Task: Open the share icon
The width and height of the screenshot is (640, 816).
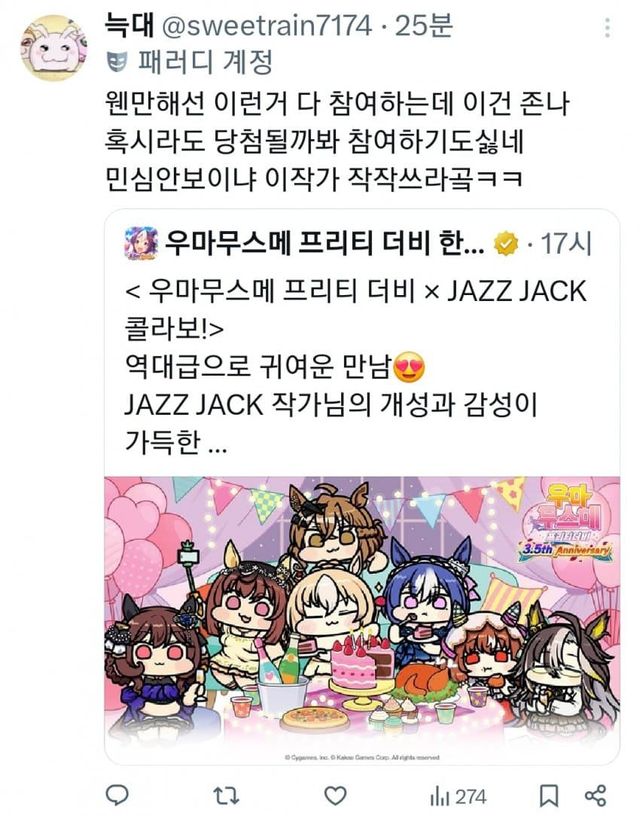Action: [595, 796]
